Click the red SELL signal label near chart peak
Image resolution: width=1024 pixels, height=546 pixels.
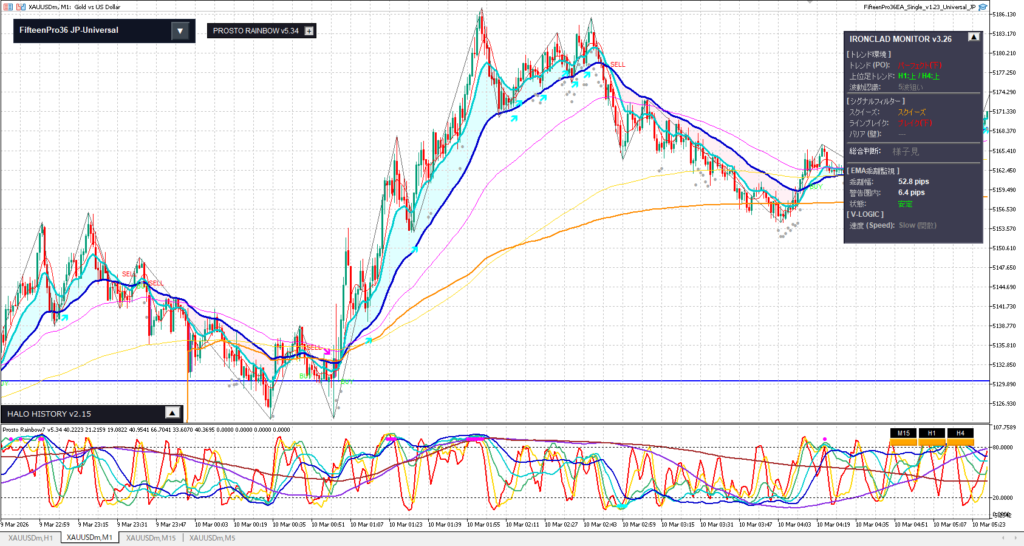[x=619, y=64]
